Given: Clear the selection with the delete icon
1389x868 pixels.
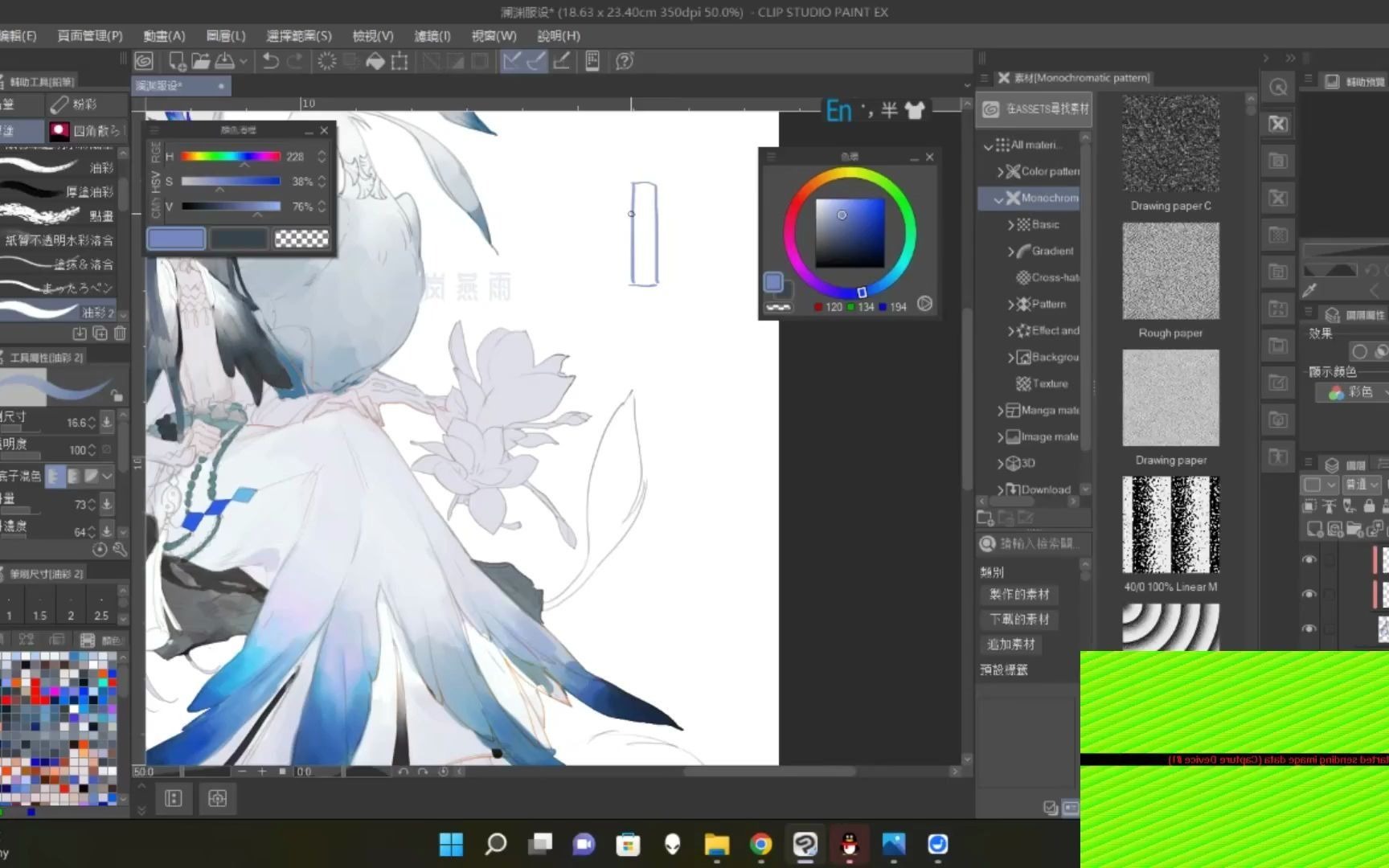Looking at the screenshot, I should [327, 61].
